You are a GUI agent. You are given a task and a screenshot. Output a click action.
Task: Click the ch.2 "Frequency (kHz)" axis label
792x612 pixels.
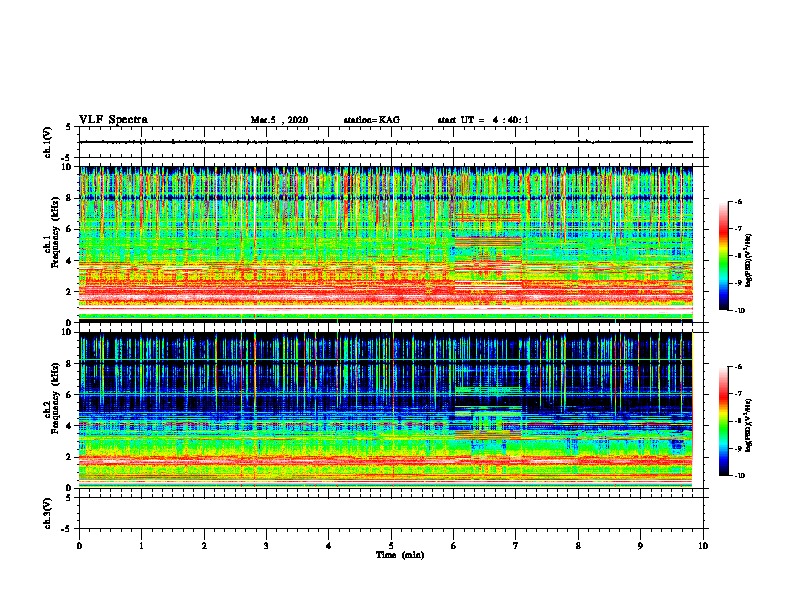(55, 398)
